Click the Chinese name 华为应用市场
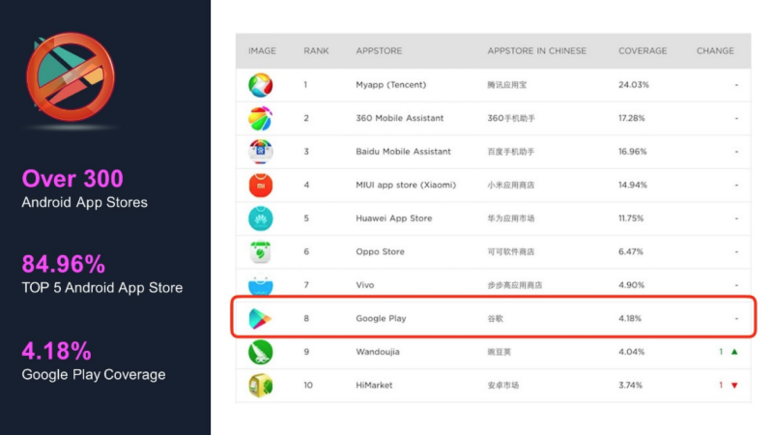 [x=511, y=218]
